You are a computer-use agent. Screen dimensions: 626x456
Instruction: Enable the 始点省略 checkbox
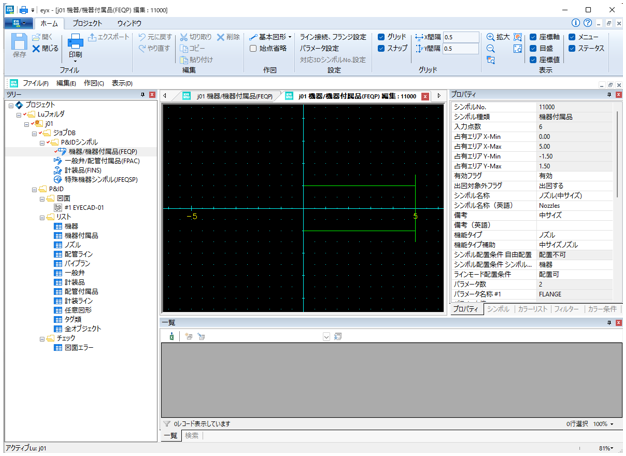click(253, 48)
